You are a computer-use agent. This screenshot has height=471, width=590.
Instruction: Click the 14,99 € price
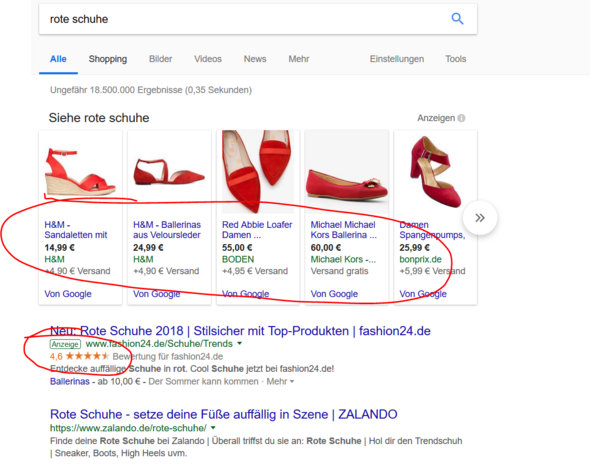pos(59,248)
